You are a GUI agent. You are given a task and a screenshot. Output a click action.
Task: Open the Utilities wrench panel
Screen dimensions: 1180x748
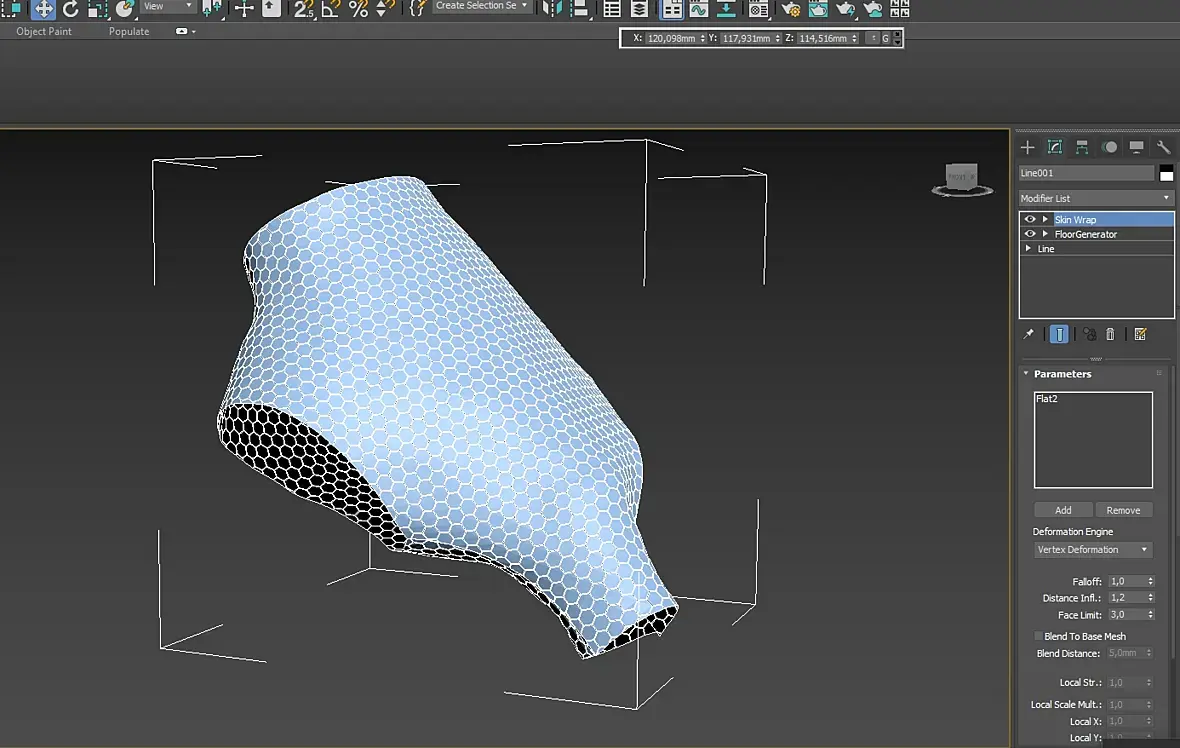click(x=1163, y=147)
